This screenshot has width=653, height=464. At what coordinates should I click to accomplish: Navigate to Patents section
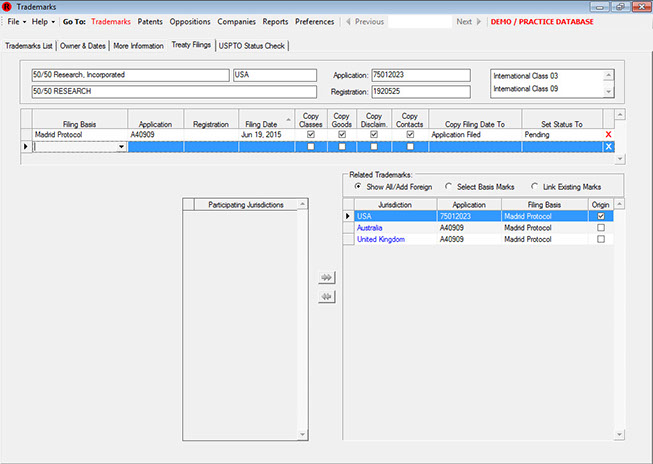tap(149, 21)
